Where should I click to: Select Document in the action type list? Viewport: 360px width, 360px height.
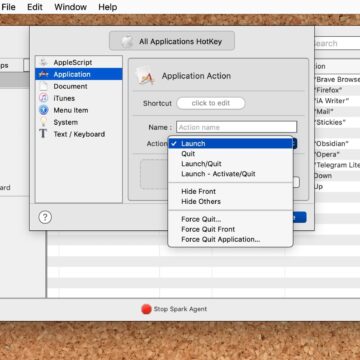click(x=79, y=86)
